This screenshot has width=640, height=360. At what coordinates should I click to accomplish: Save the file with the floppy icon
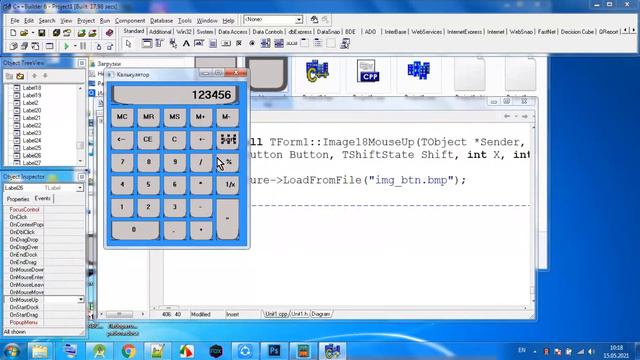tap(42, 33)
